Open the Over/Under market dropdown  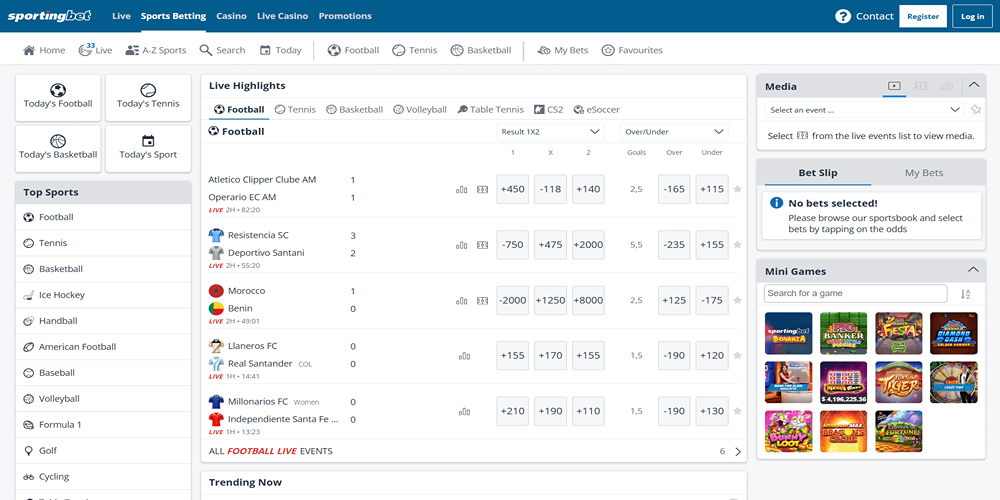[674, 132]
